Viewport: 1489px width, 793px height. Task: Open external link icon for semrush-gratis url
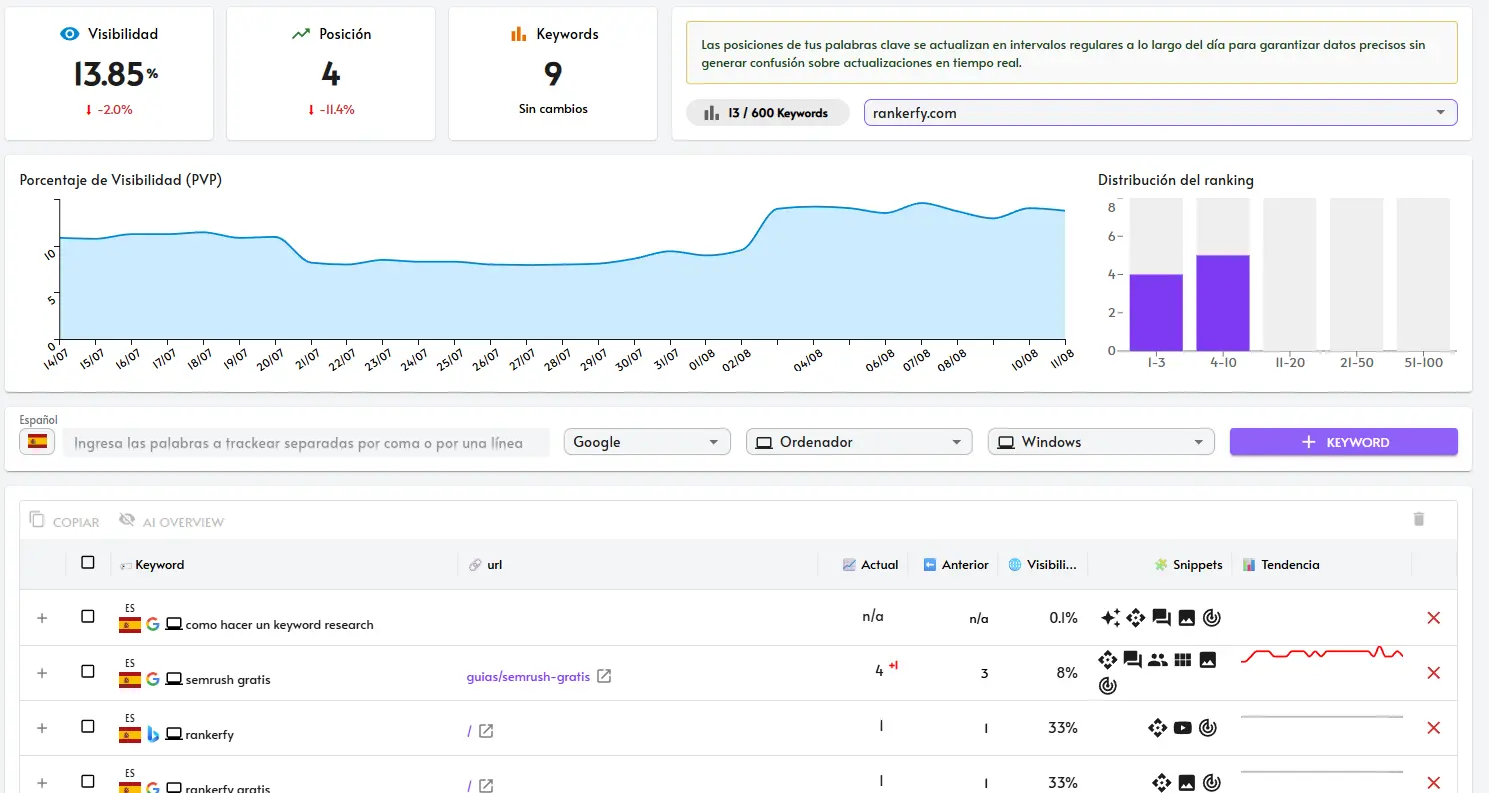(604, 676)
